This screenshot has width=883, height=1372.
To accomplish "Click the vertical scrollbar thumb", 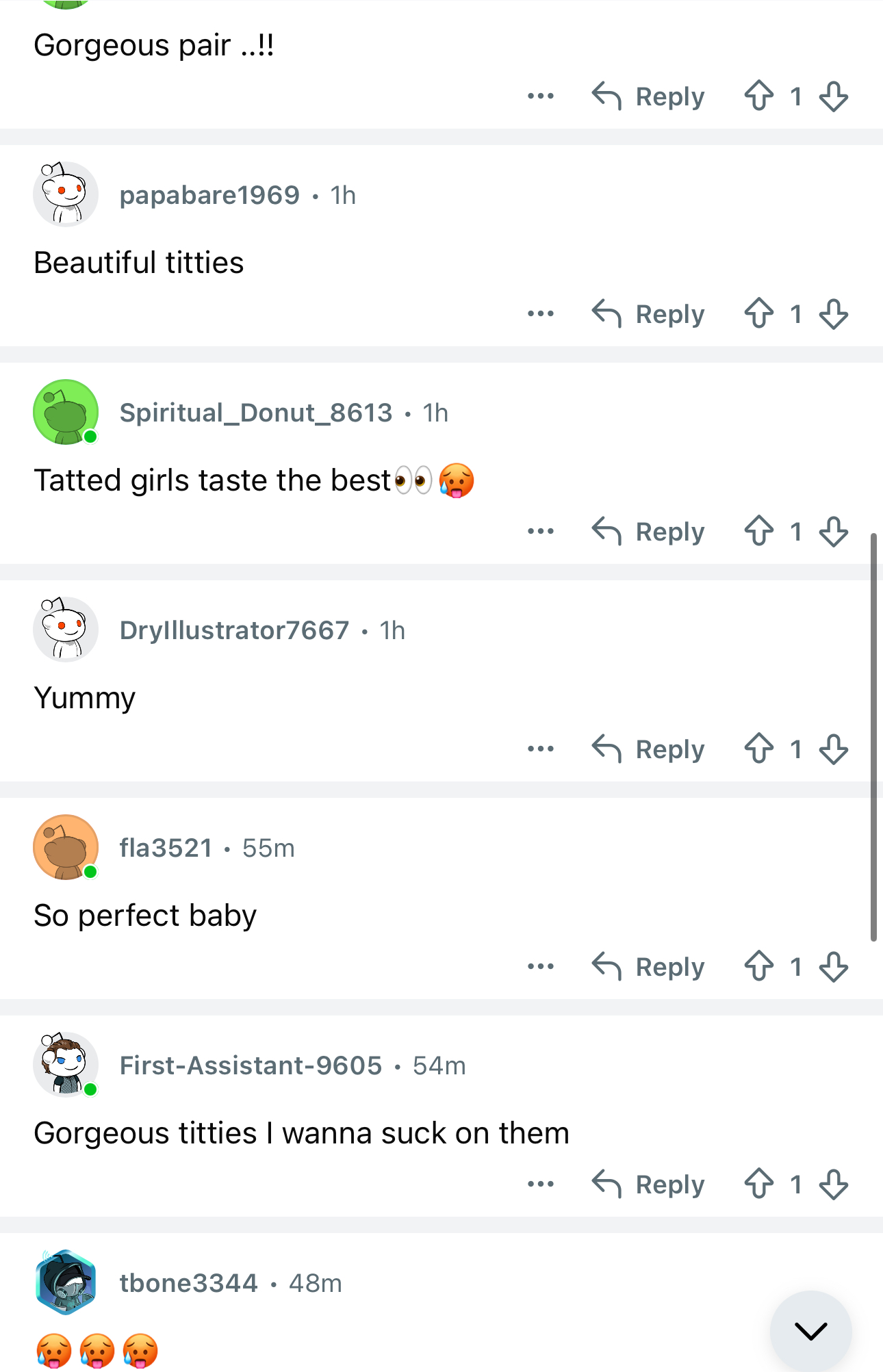I will coord(873,737).
